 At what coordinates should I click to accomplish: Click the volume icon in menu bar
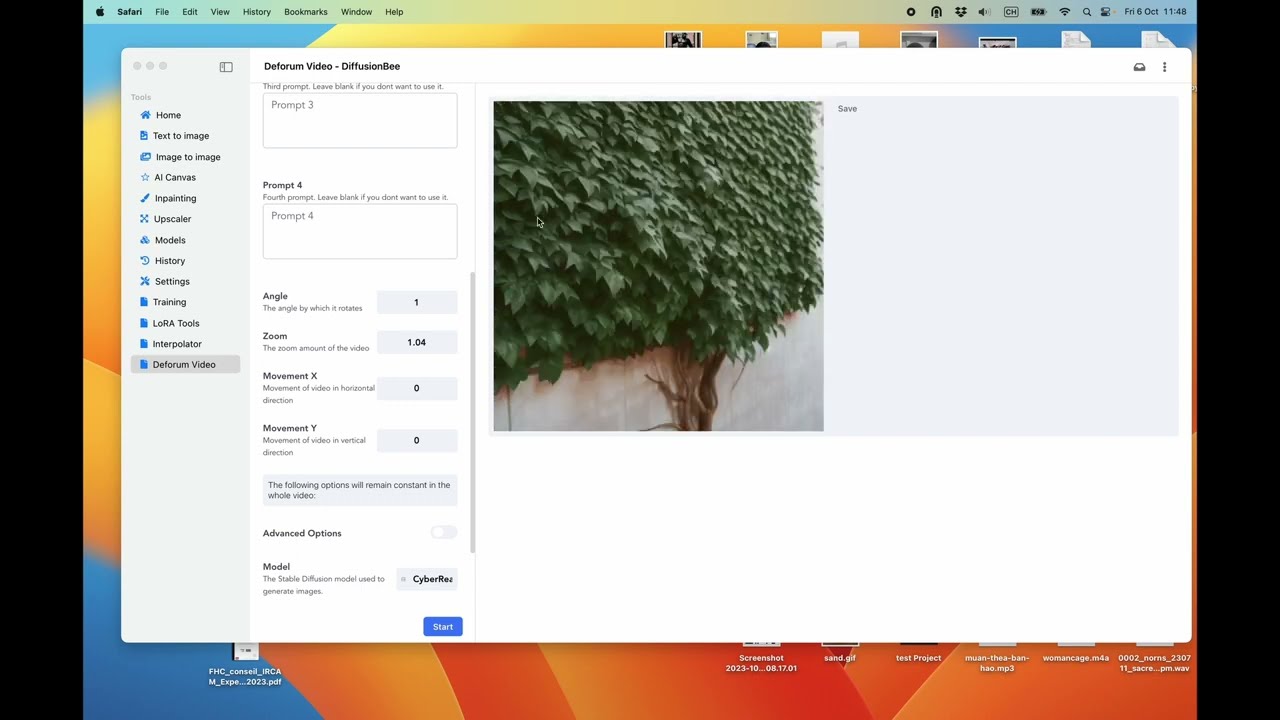tap(985, 12)
